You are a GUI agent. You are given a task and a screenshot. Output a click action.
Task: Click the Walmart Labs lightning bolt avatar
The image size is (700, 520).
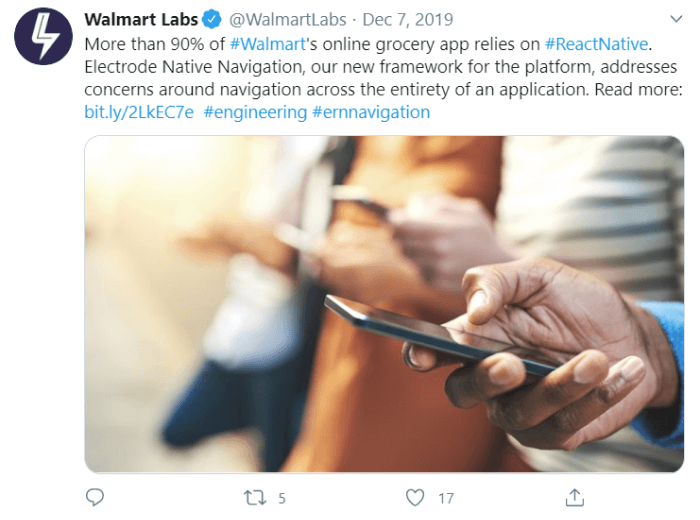[43, 36]
